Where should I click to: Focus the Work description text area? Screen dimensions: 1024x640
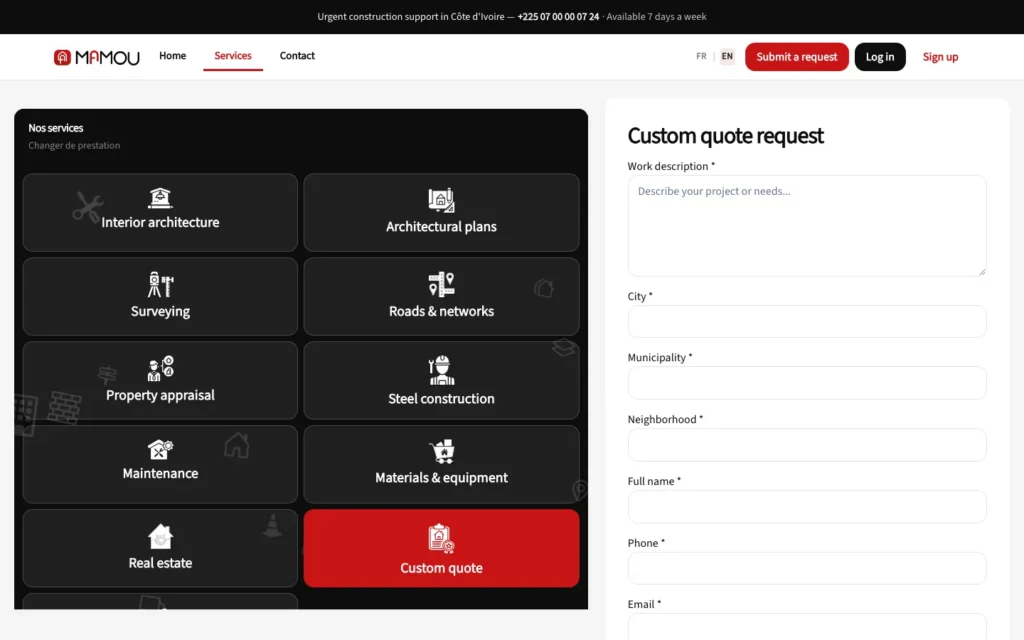[807, 225]
